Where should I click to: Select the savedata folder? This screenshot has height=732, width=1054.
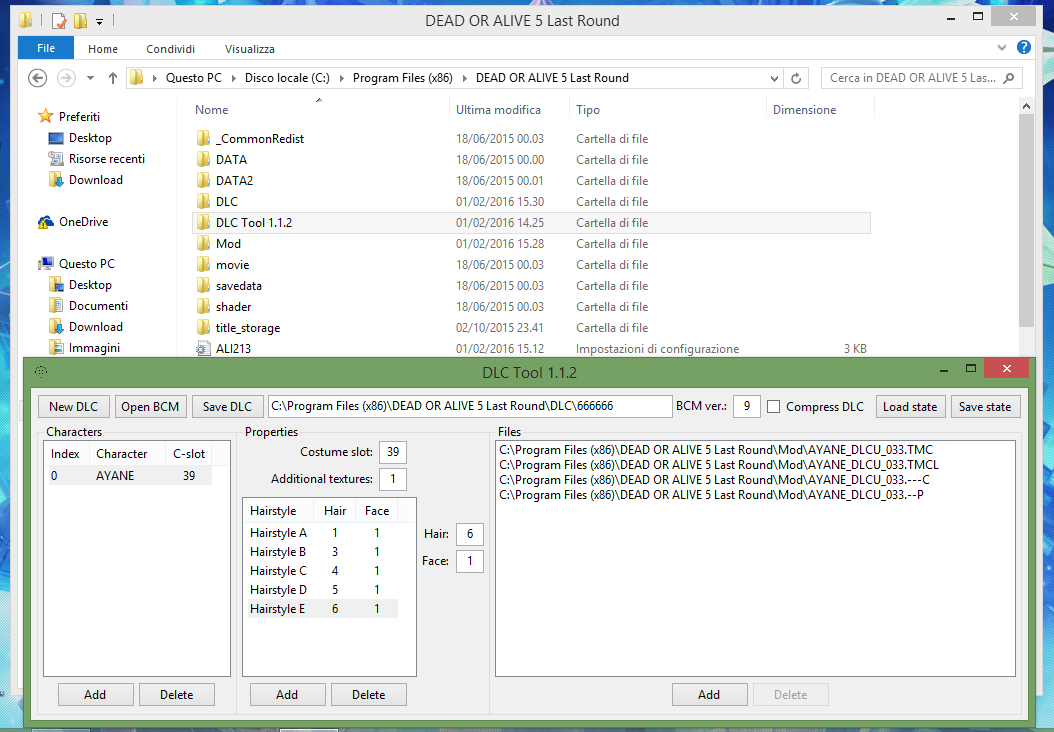point(239,286)
